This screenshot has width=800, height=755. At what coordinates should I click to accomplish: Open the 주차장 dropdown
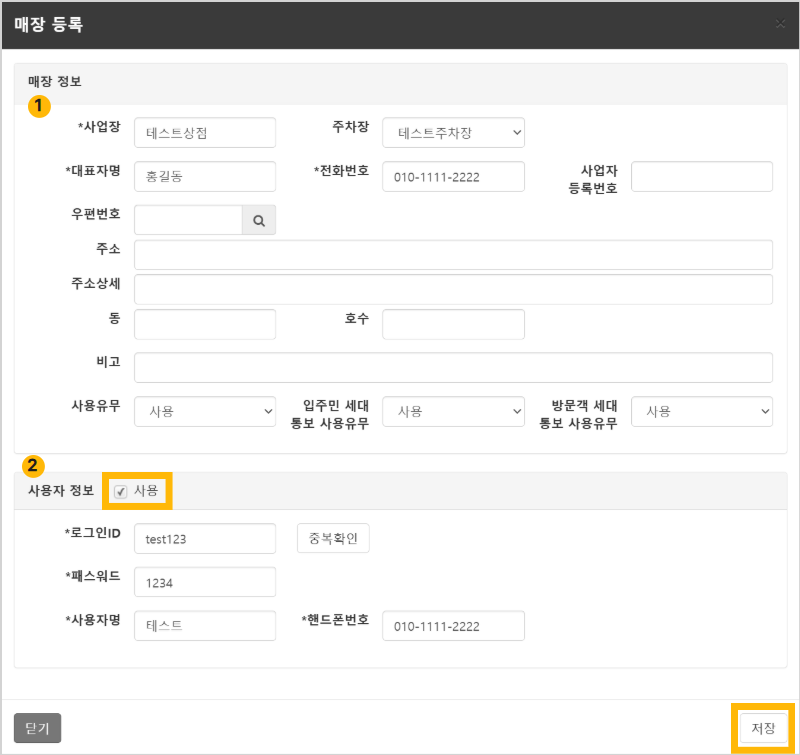point(453,133)
